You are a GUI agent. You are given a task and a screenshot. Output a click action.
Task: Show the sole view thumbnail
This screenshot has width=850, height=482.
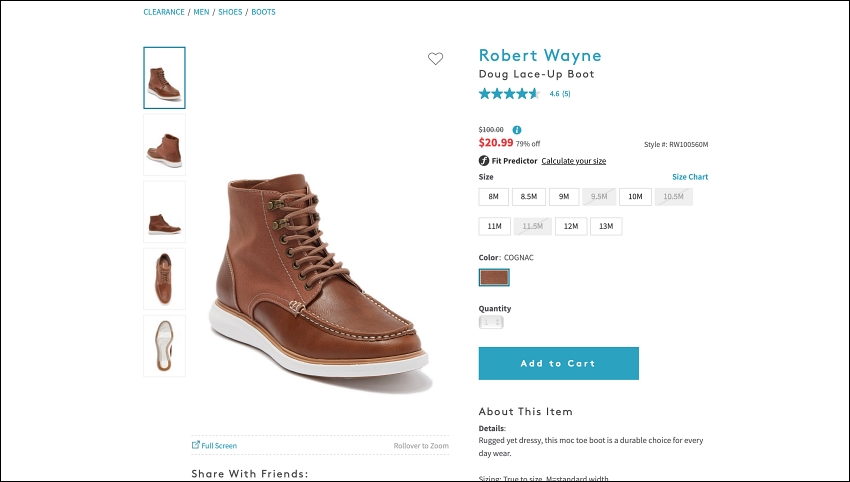164,346
